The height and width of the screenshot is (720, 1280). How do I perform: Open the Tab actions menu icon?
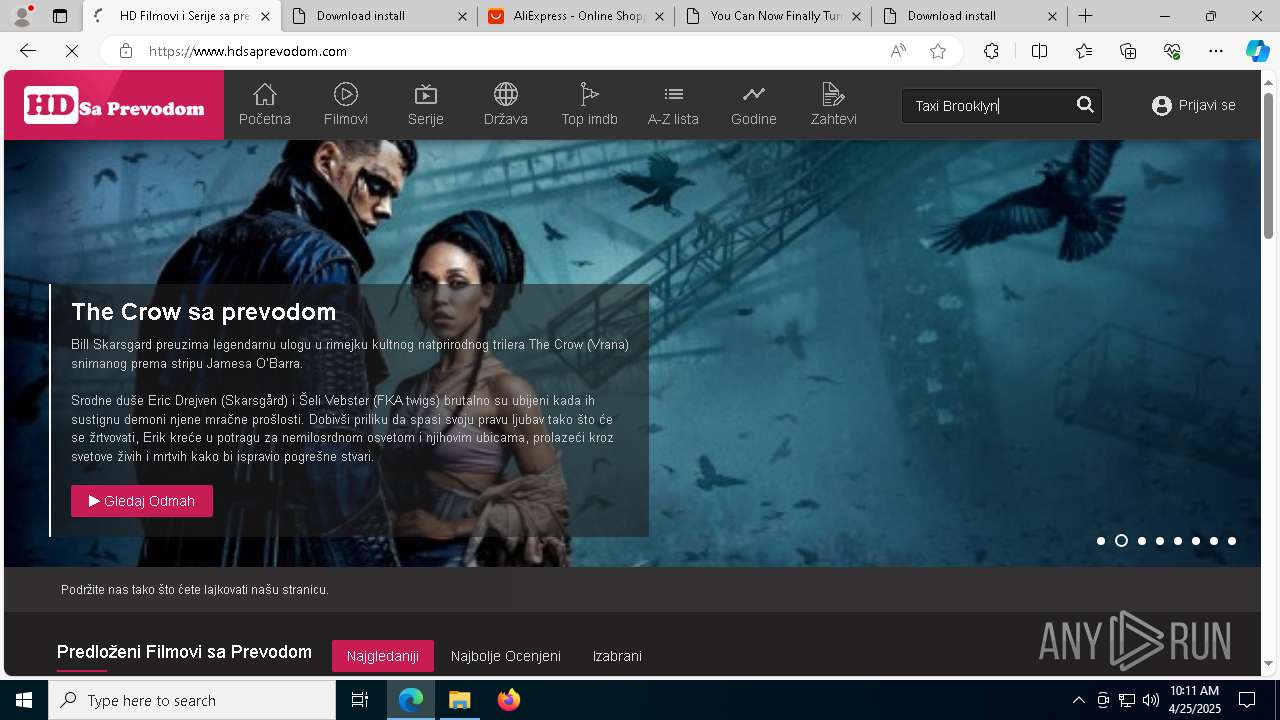click(x=60, y=16)
